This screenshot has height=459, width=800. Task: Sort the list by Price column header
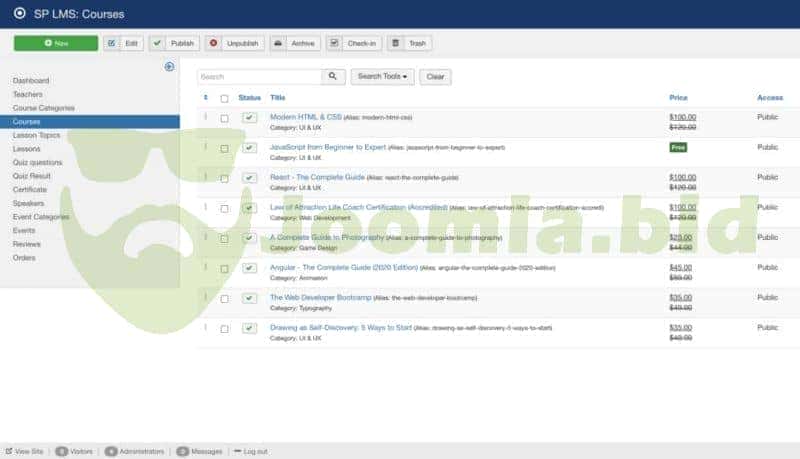(x=678, y=98)
